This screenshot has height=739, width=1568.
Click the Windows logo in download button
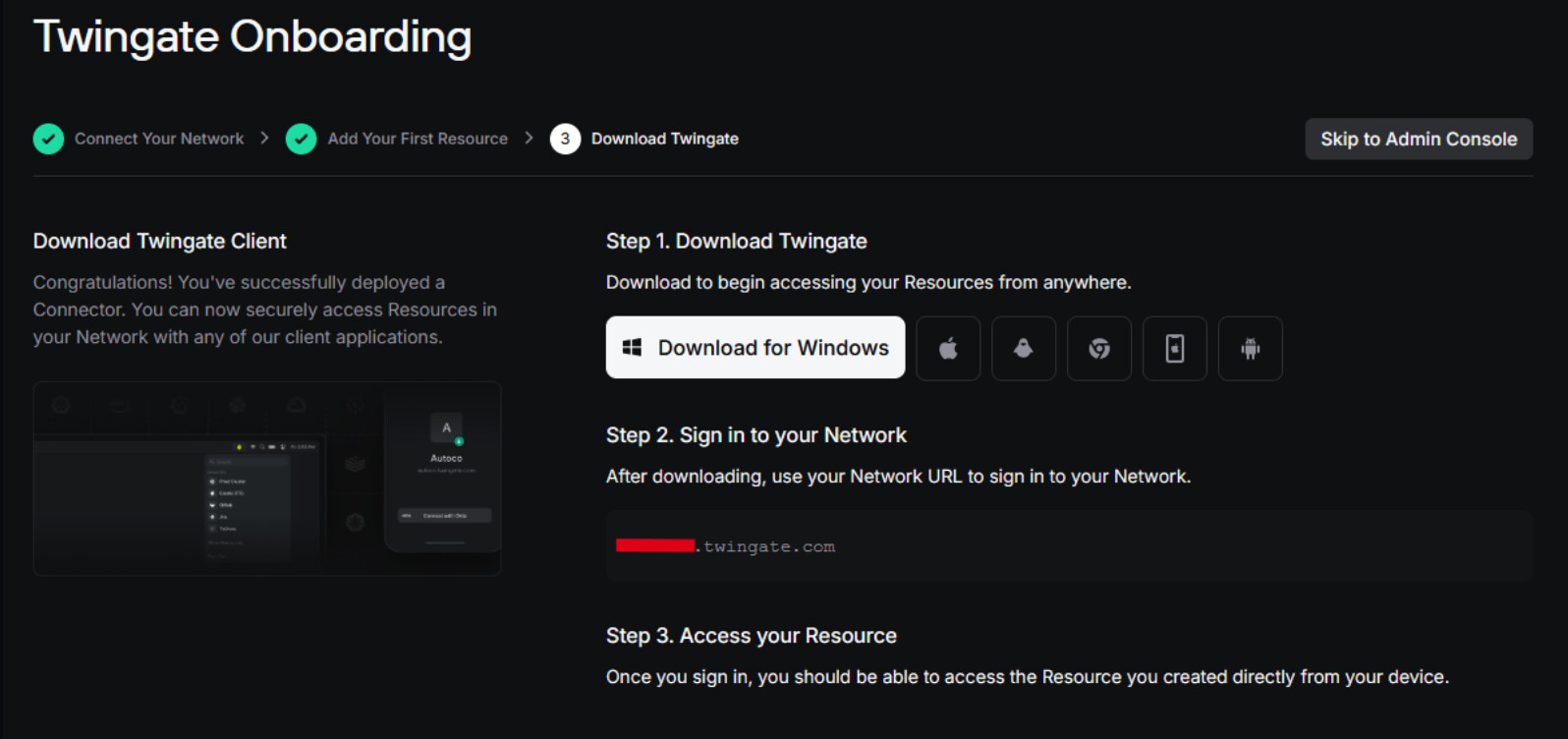point(633,347)
